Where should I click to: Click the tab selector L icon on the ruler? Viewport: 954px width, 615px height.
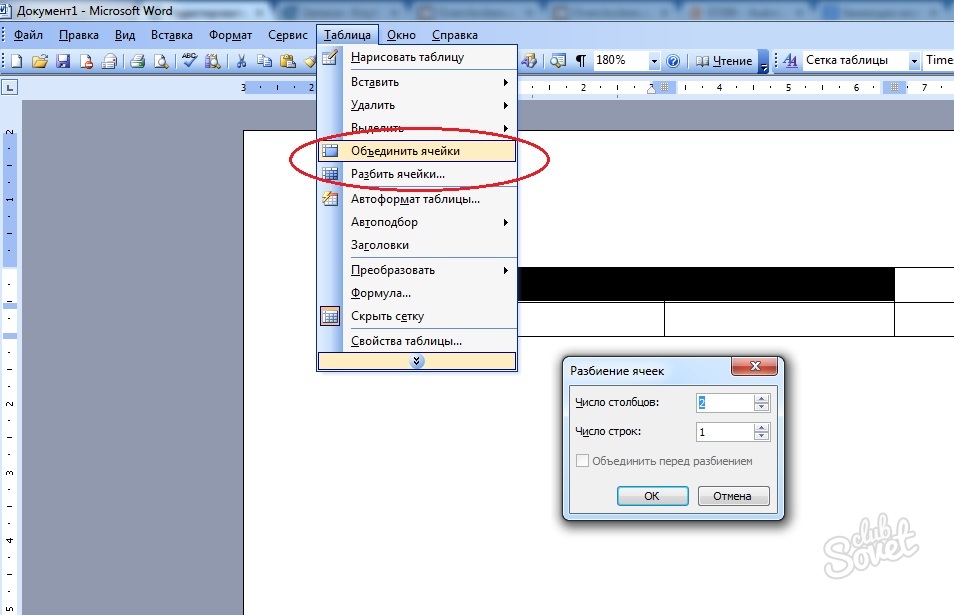[10, 88]
